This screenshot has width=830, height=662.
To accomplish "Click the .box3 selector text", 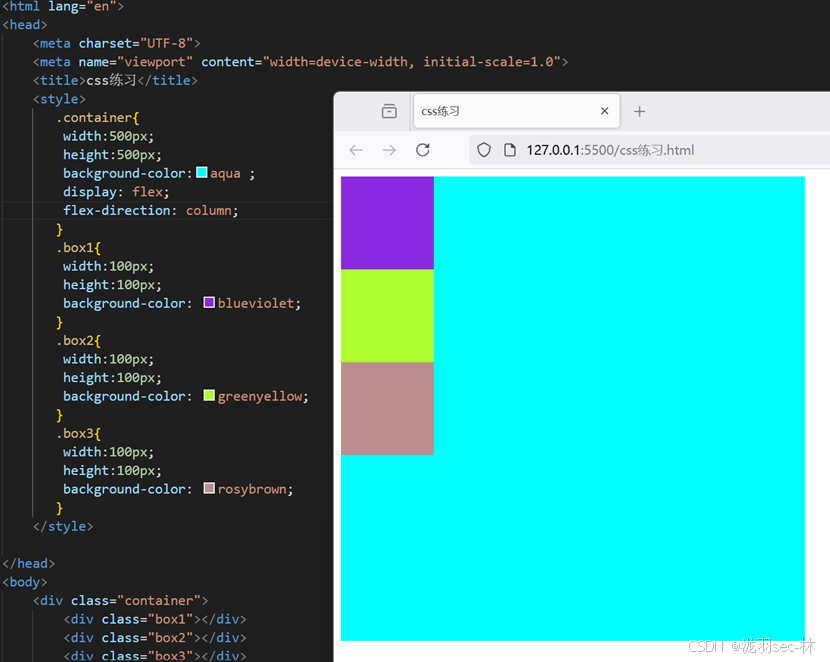I will click(75, 433).
